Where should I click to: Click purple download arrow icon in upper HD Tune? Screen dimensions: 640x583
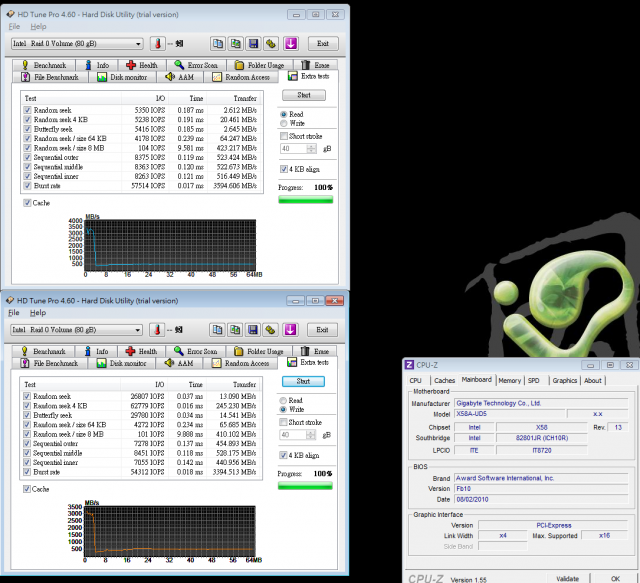291,44
